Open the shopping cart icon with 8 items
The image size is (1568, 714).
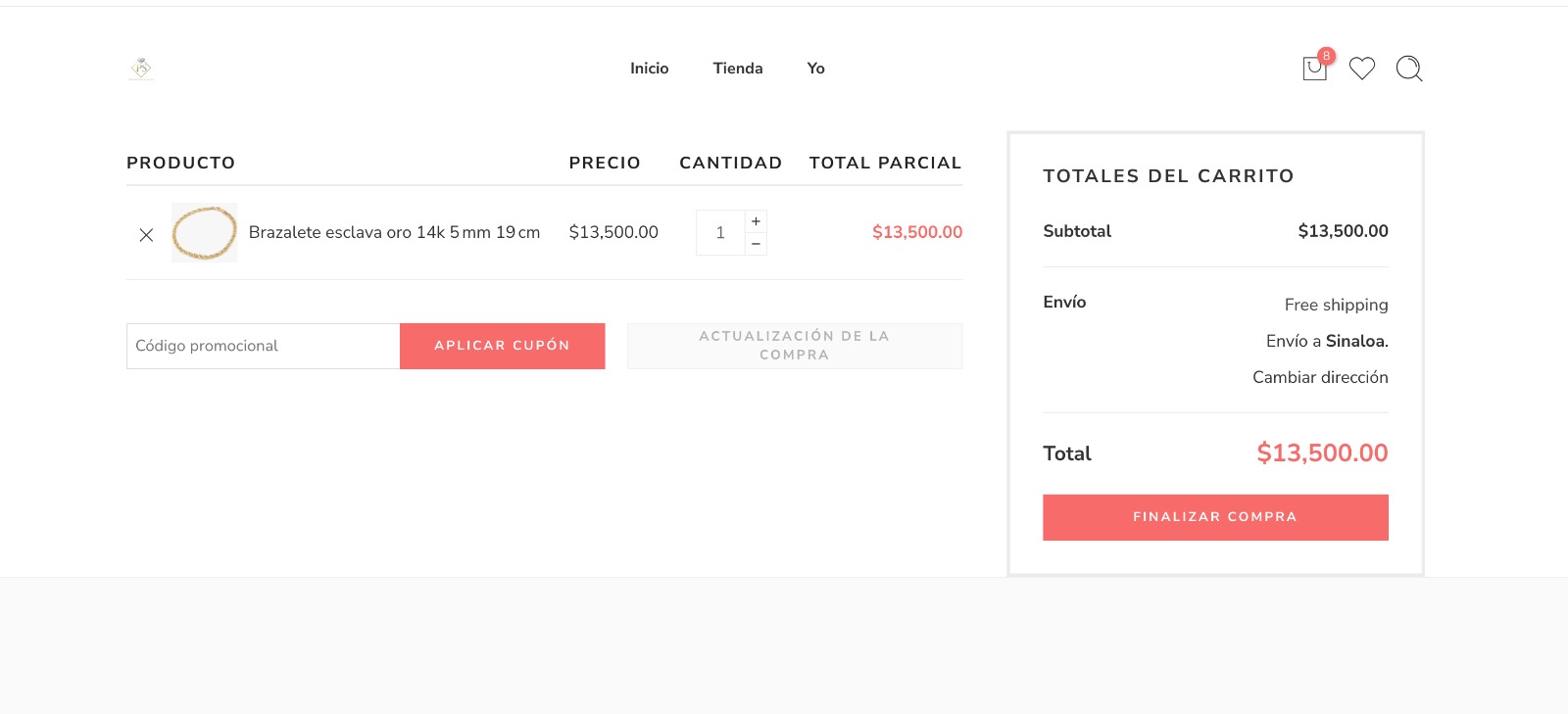click(1314, 69)
